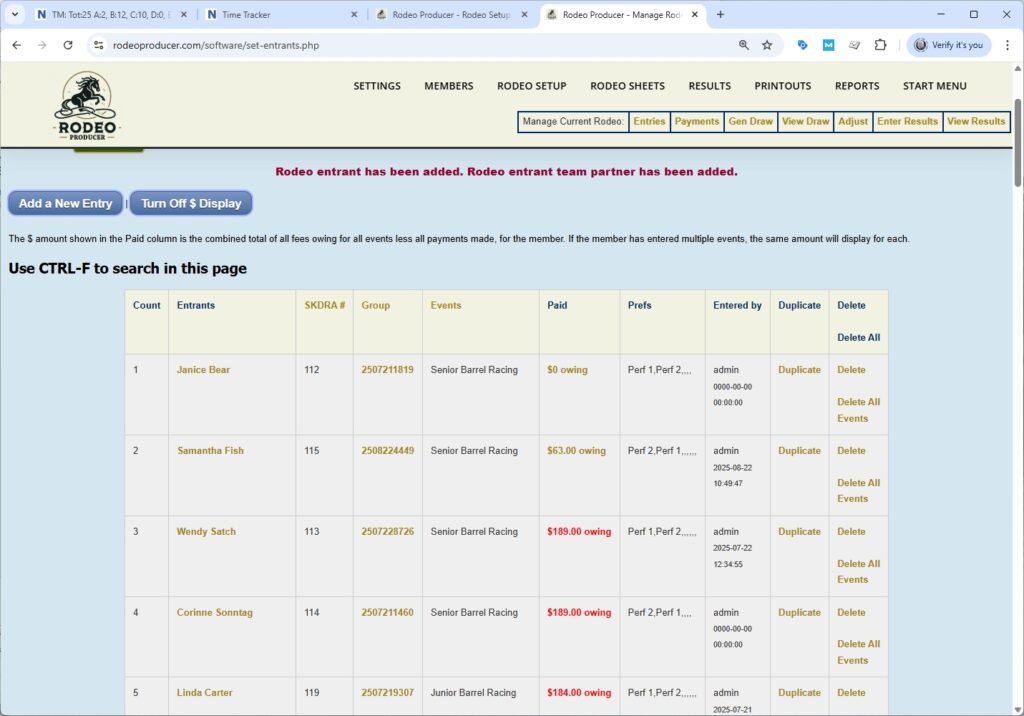Expand the tab search dropdown arrow

(14, 15)
